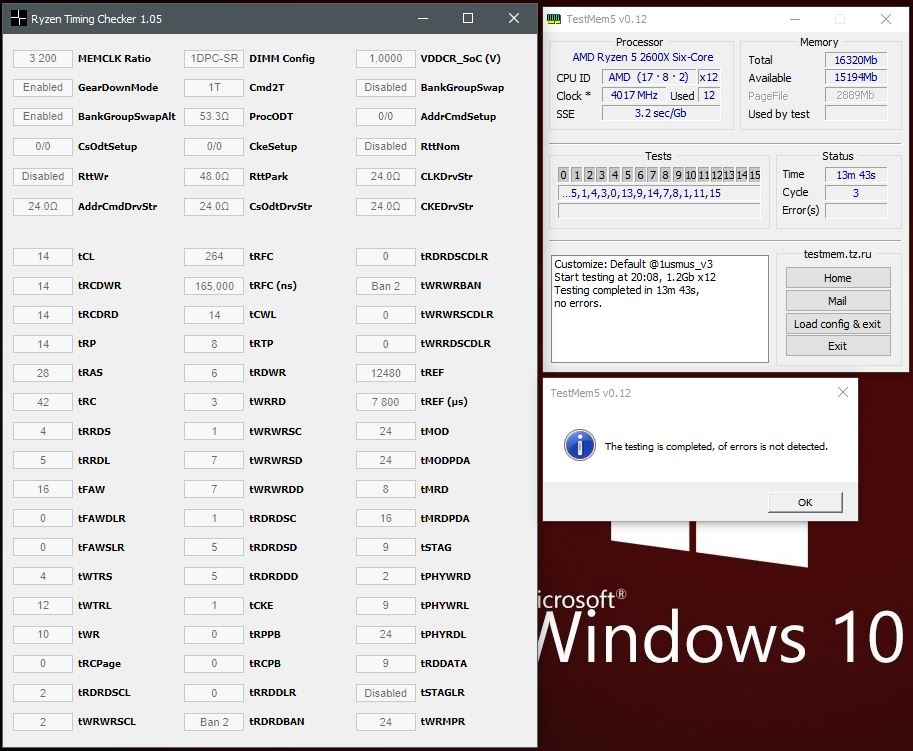Click the CPU ID AMD (17·8·2) field
Viewport: 913px width, 751px height.
click(649, 77)
